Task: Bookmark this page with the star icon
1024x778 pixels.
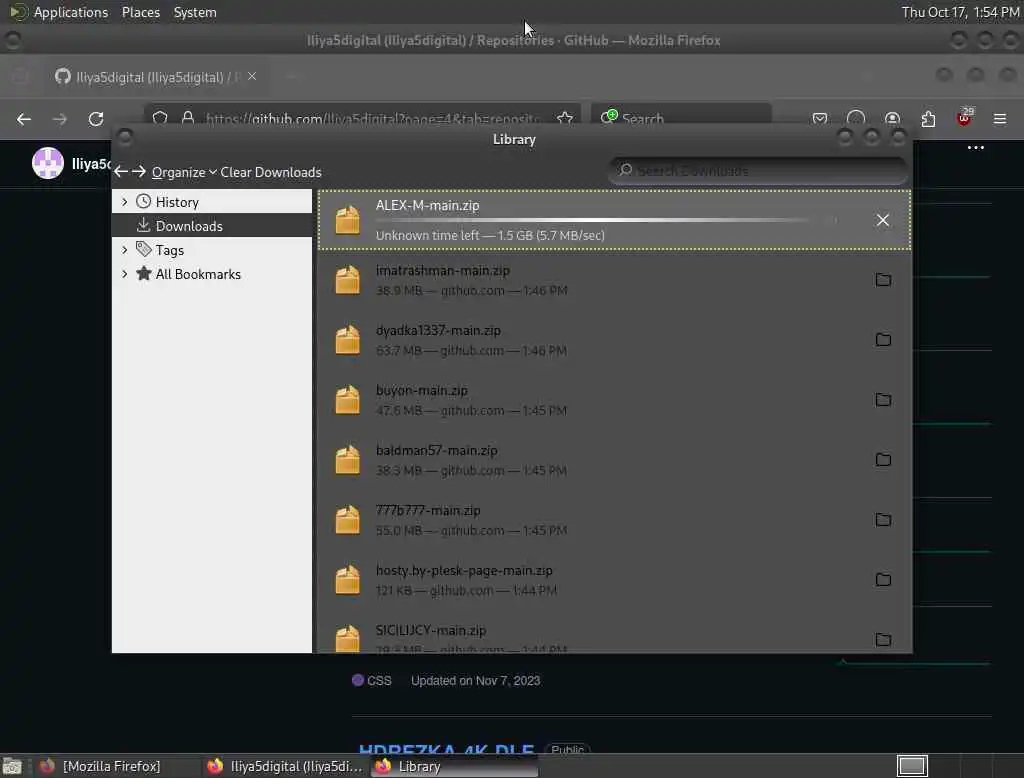Action: tap(565, 119)
